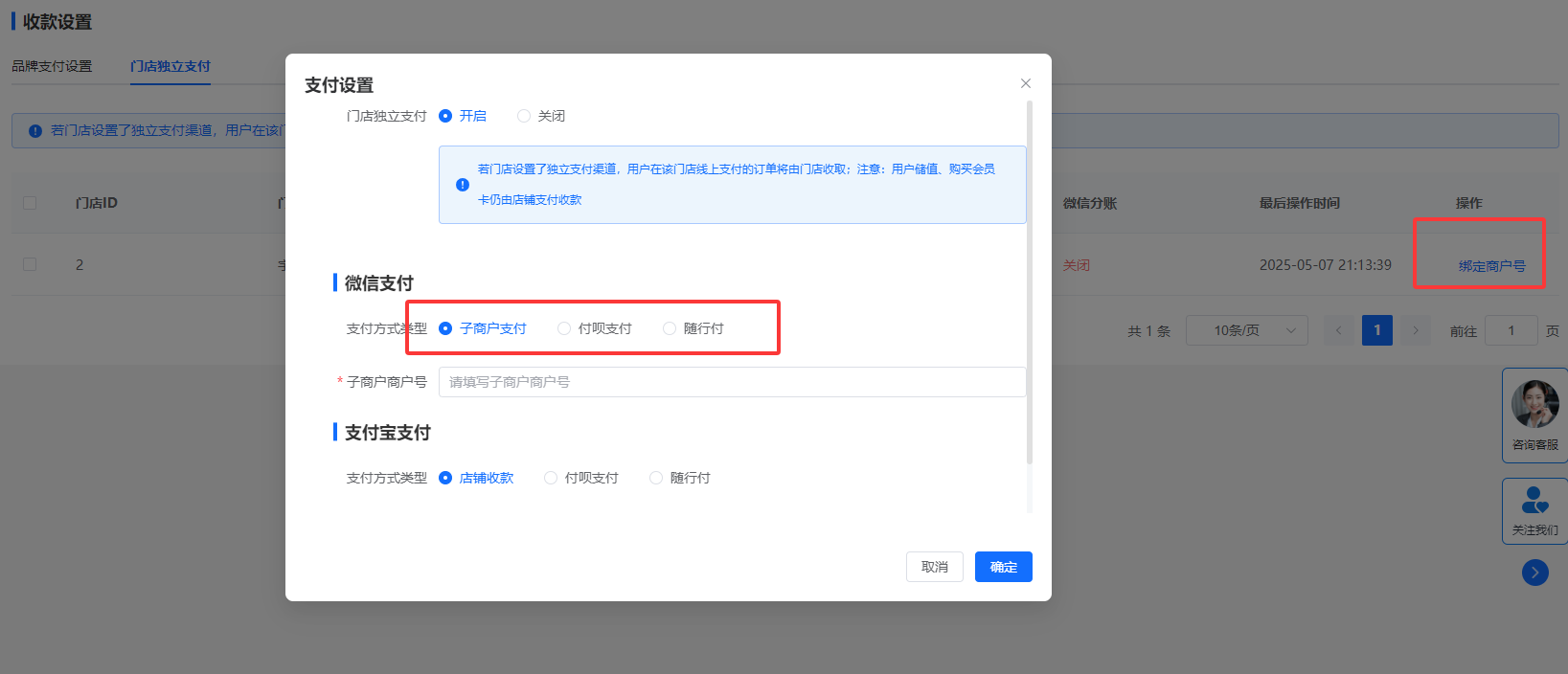Click the 操作 column header
The image size is (1568, 674).
coord(1469,203)
